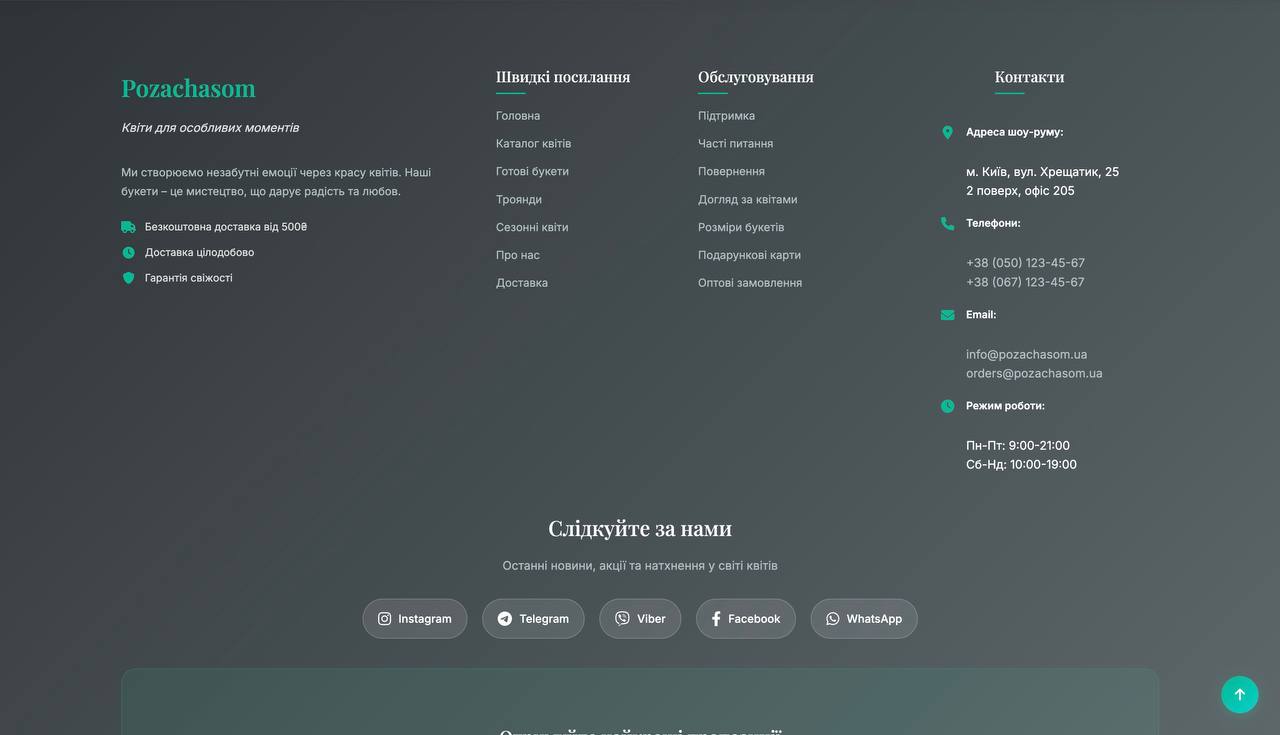
Task: Go to Головна link
Action: (x=518, y=116)
